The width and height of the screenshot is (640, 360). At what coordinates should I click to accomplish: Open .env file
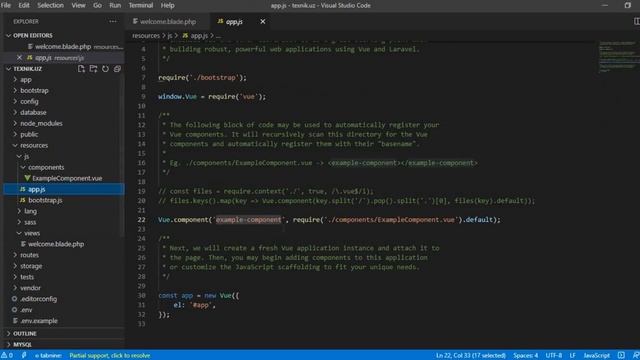[x=26, y=310]
